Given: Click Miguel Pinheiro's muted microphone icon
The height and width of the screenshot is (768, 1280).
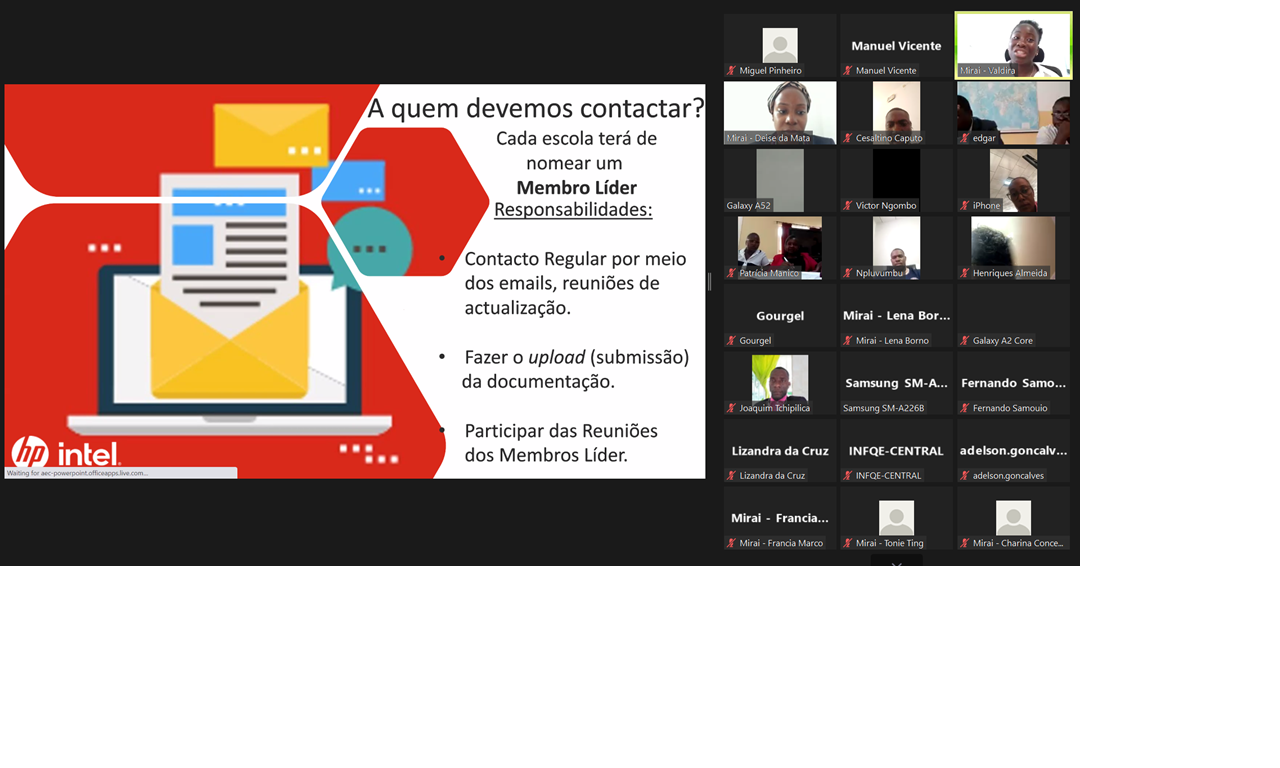Looking at the screenshot, I should (732, 71).
